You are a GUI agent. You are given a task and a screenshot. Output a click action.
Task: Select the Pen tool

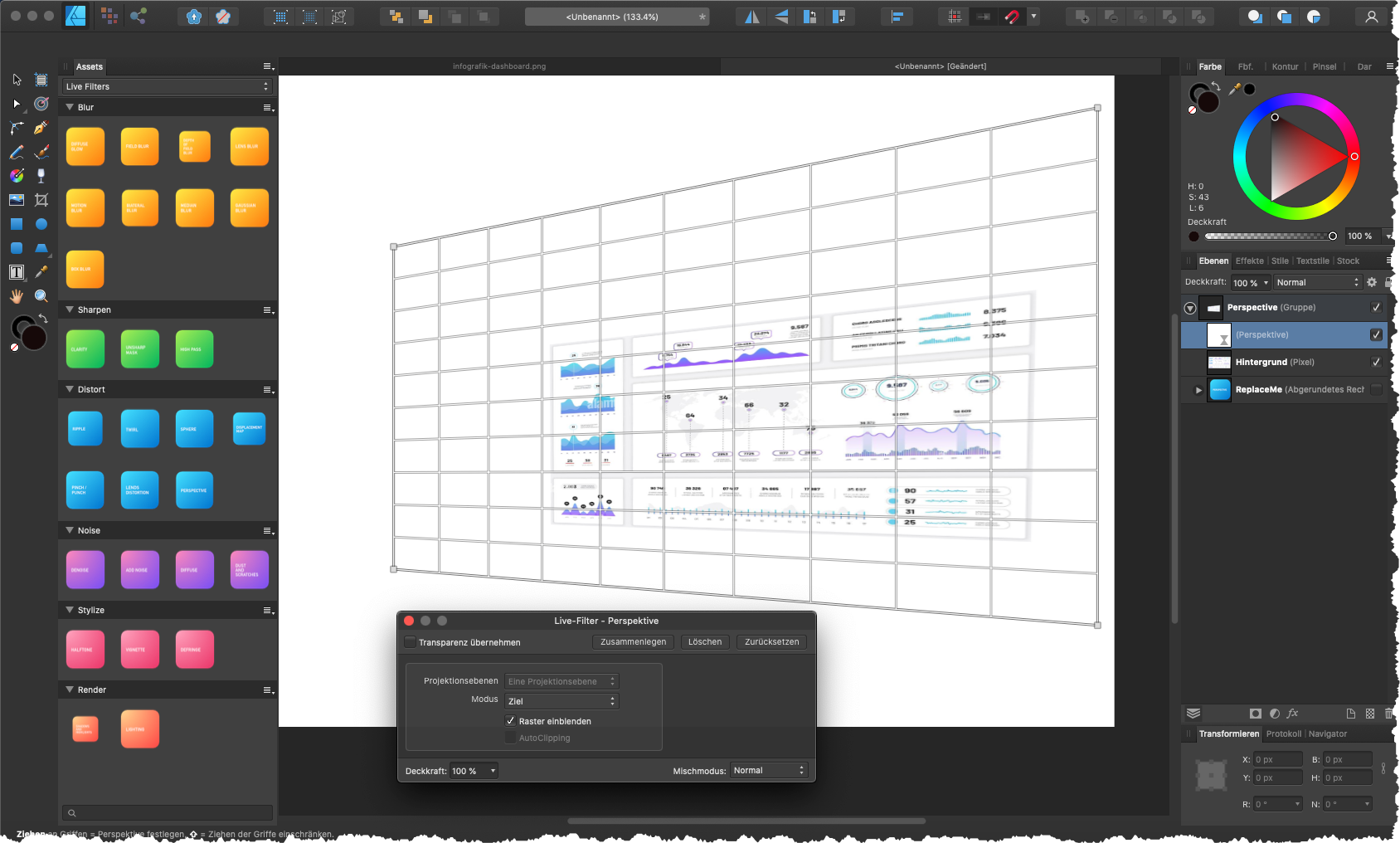coord(41,128)
